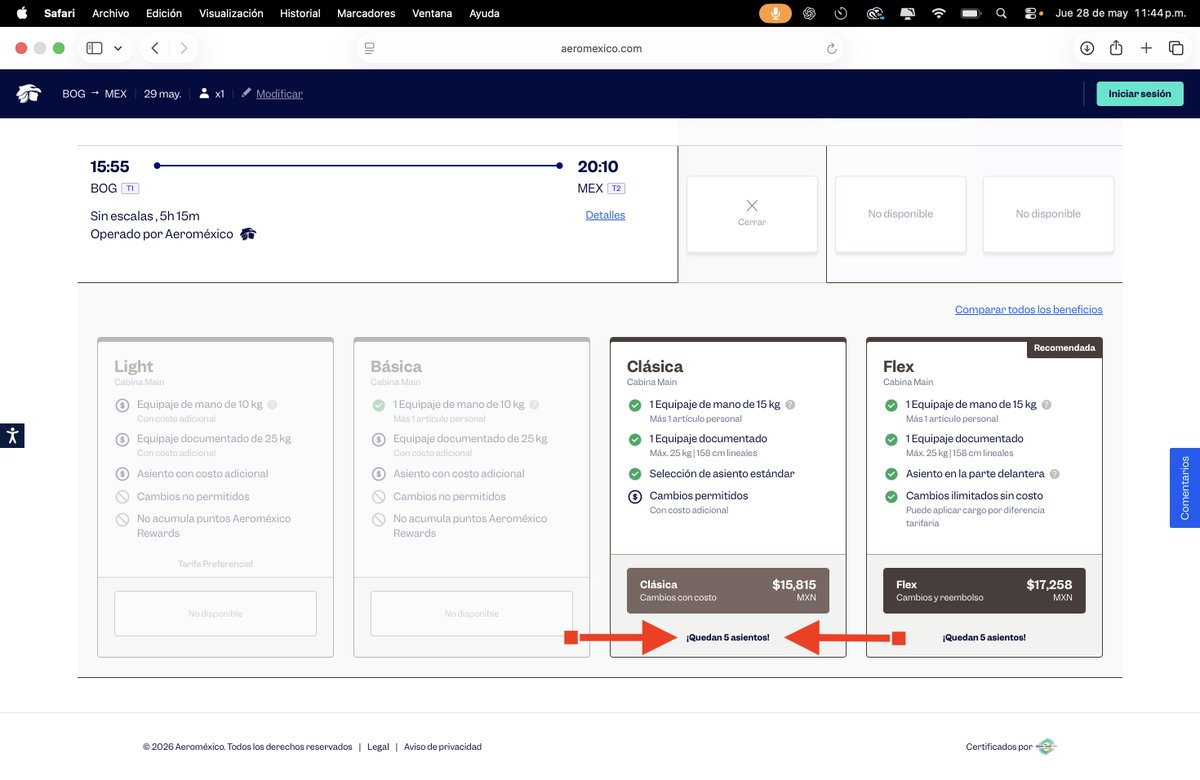Screen dimensions: 1200x780
Task: Go back to the previous page
Action: (155, 48)
